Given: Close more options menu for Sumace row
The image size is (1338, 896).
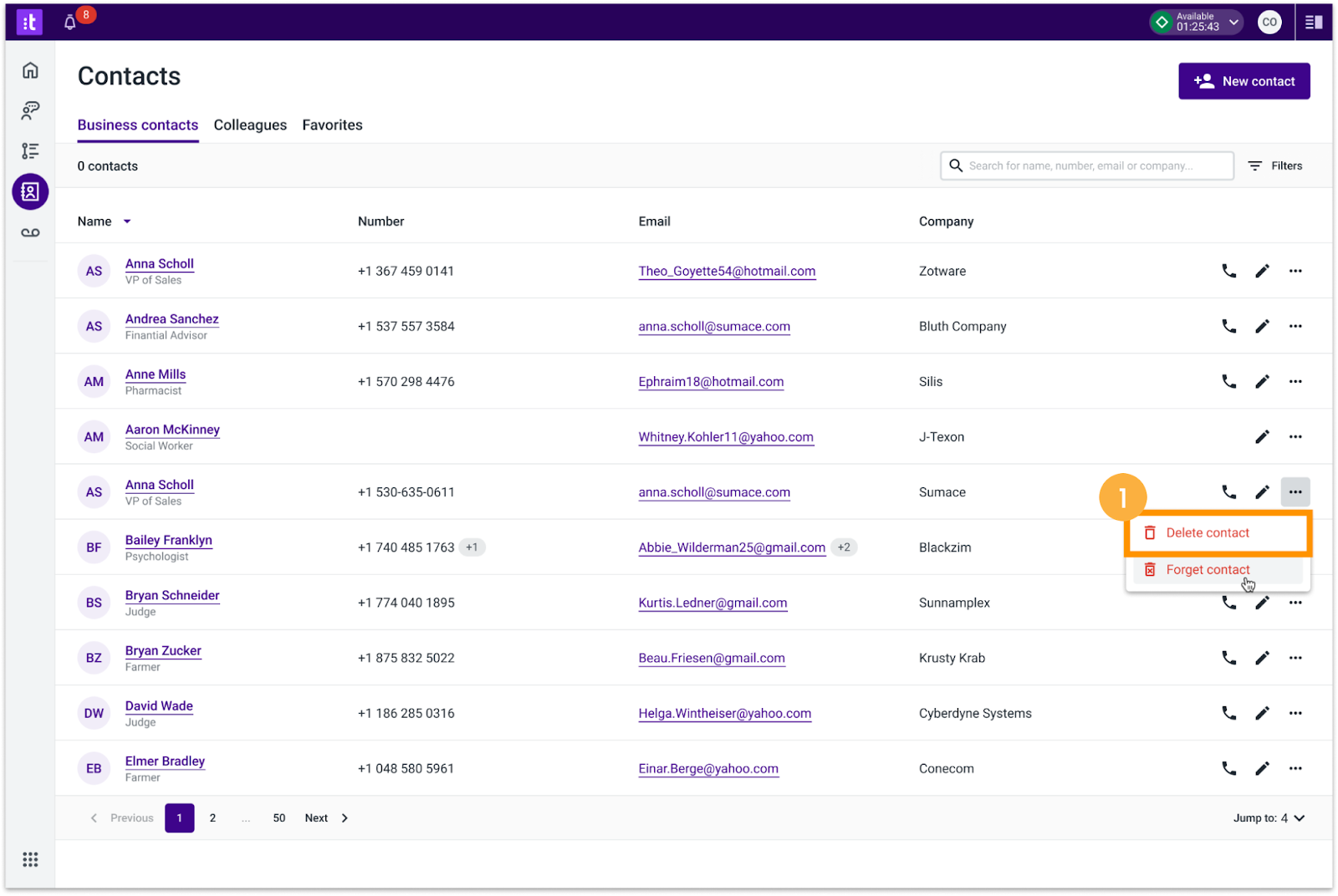Looking at the screenshot, I should coord(1295,491).
